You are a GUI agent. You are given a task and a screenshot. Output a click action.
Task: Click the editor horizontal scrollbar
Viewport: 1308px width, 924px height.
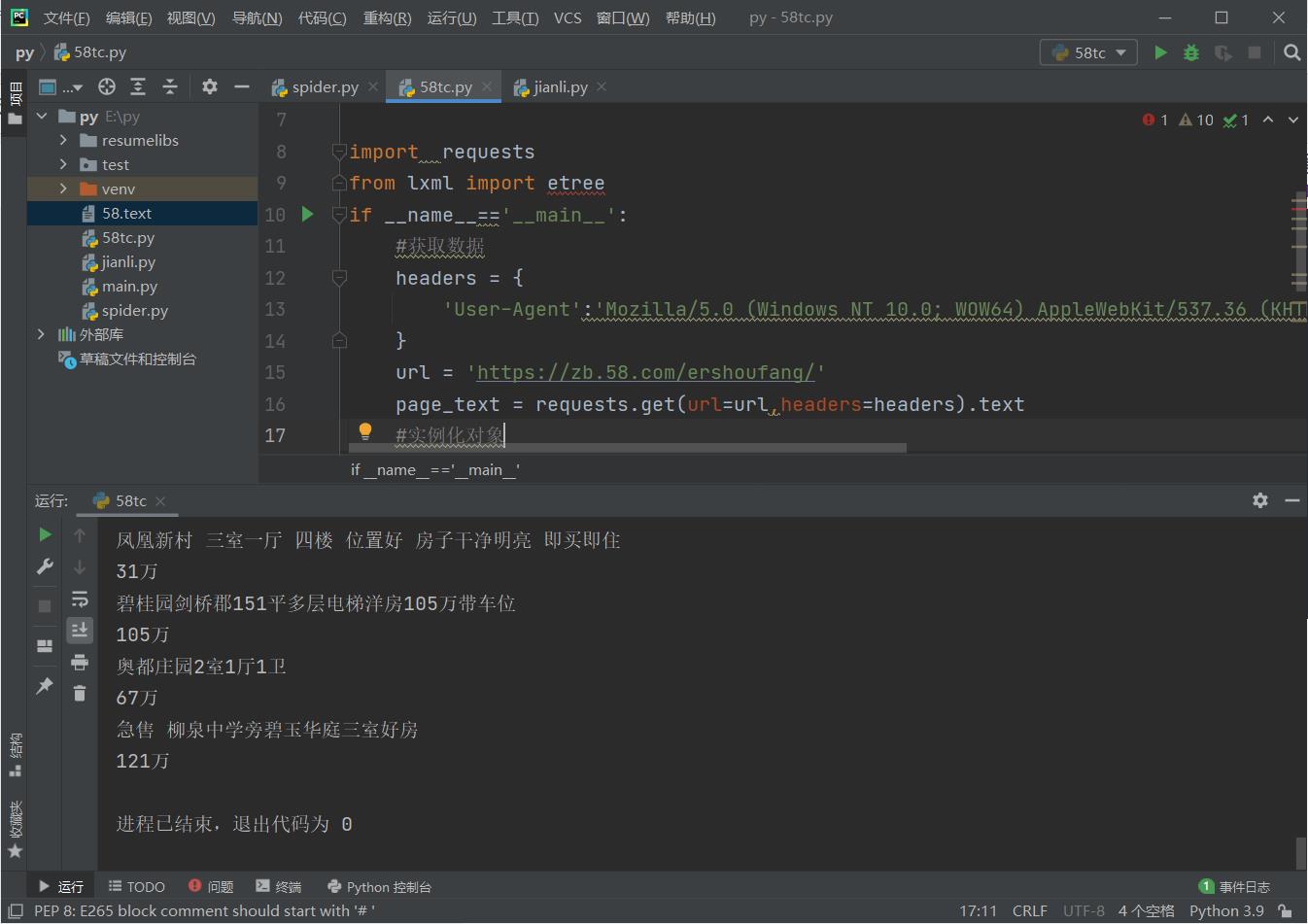(628, 448)
